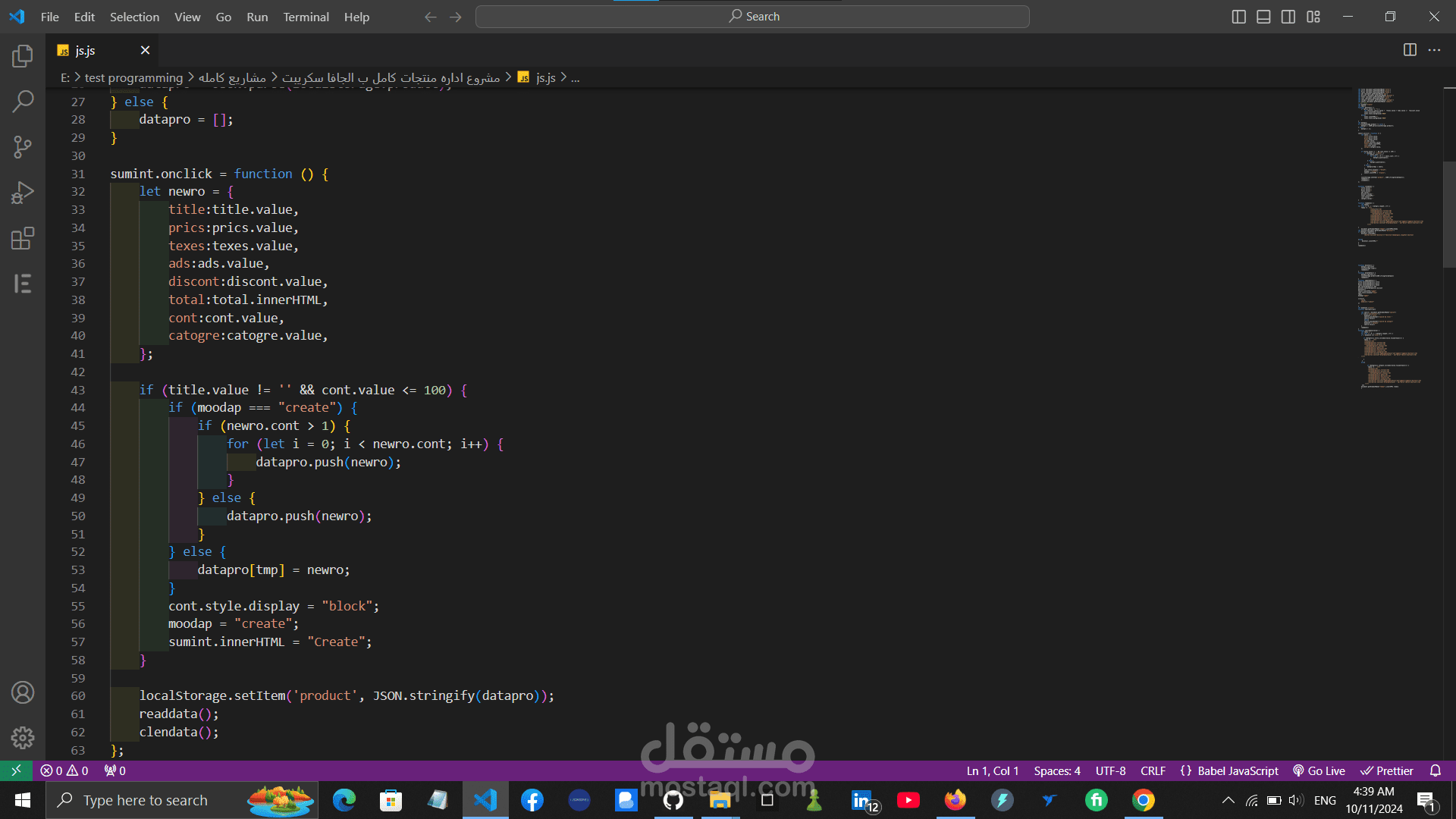Open Babel JavaScript language mode selector
1456x819 pixels.
pyautogui.click(x=1229, y=771)
